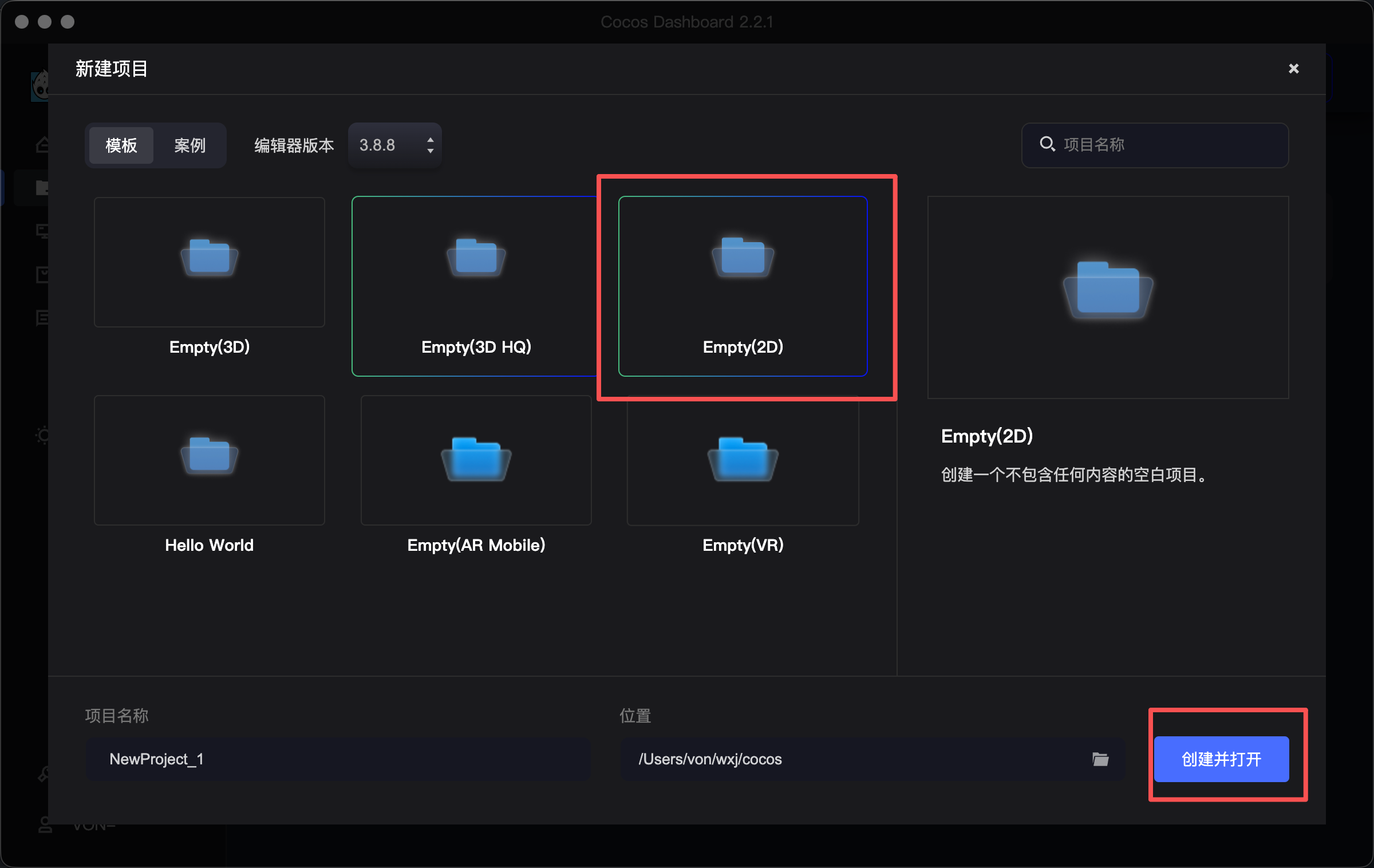Switch to the 模板 tab

click(x=121, y=145)
